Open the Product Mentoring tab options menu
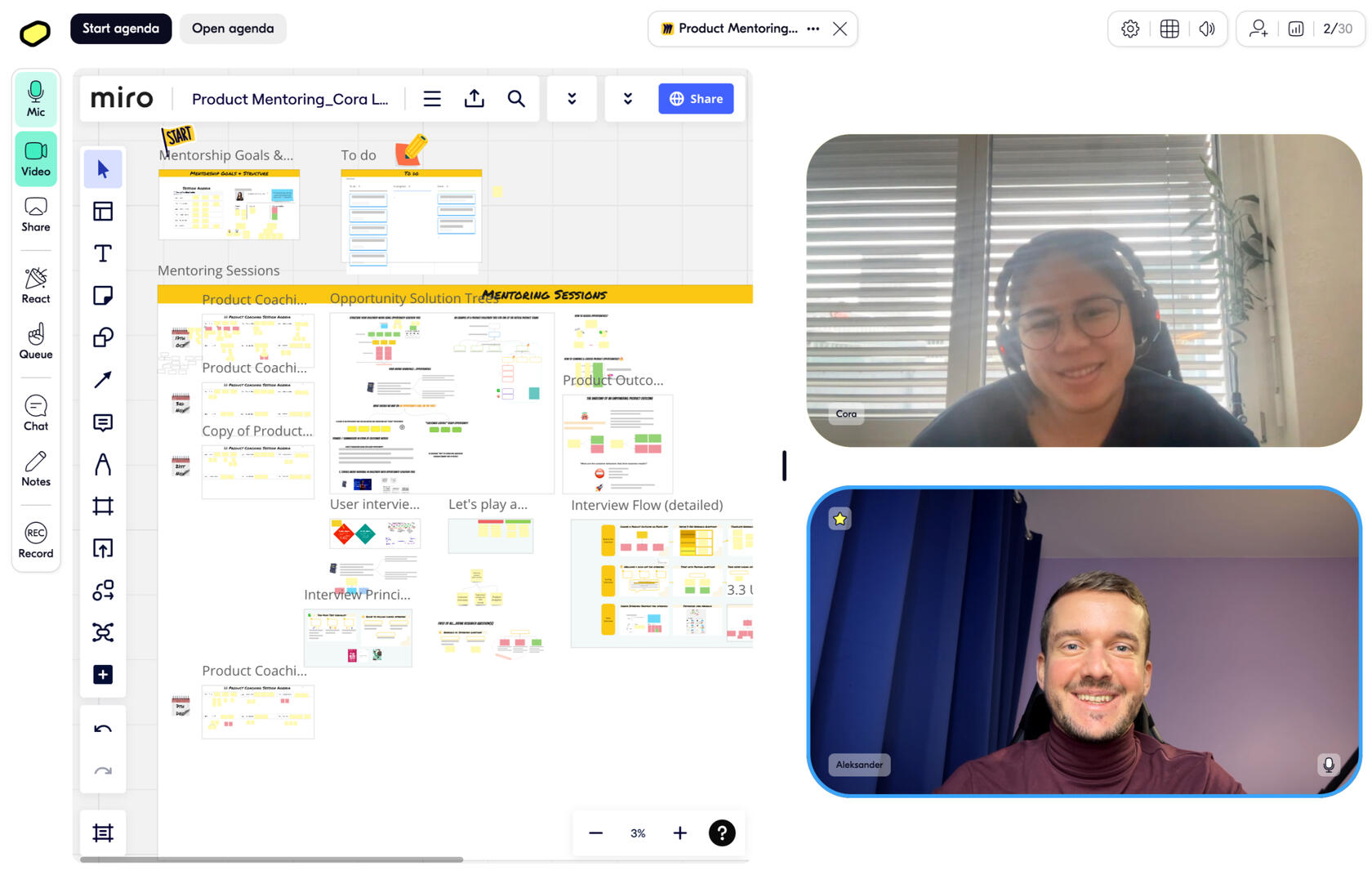Viewport: 1372px width, 875px height. (813, 29)
